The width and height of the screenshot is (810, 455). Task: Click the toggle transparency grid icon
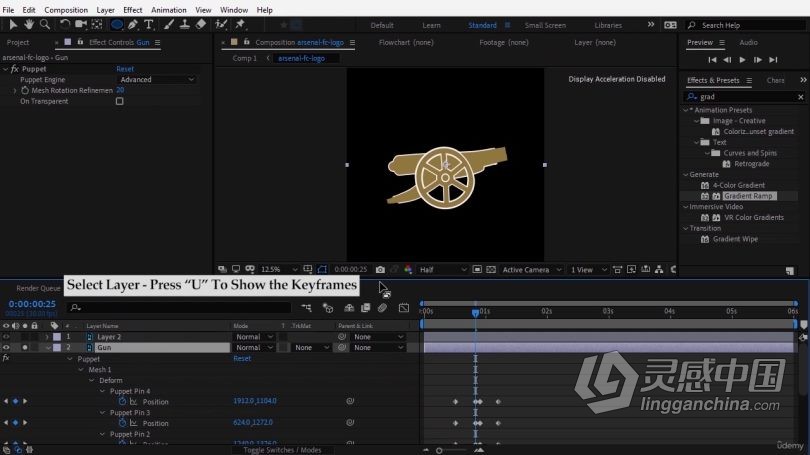(x=491, y=270)
